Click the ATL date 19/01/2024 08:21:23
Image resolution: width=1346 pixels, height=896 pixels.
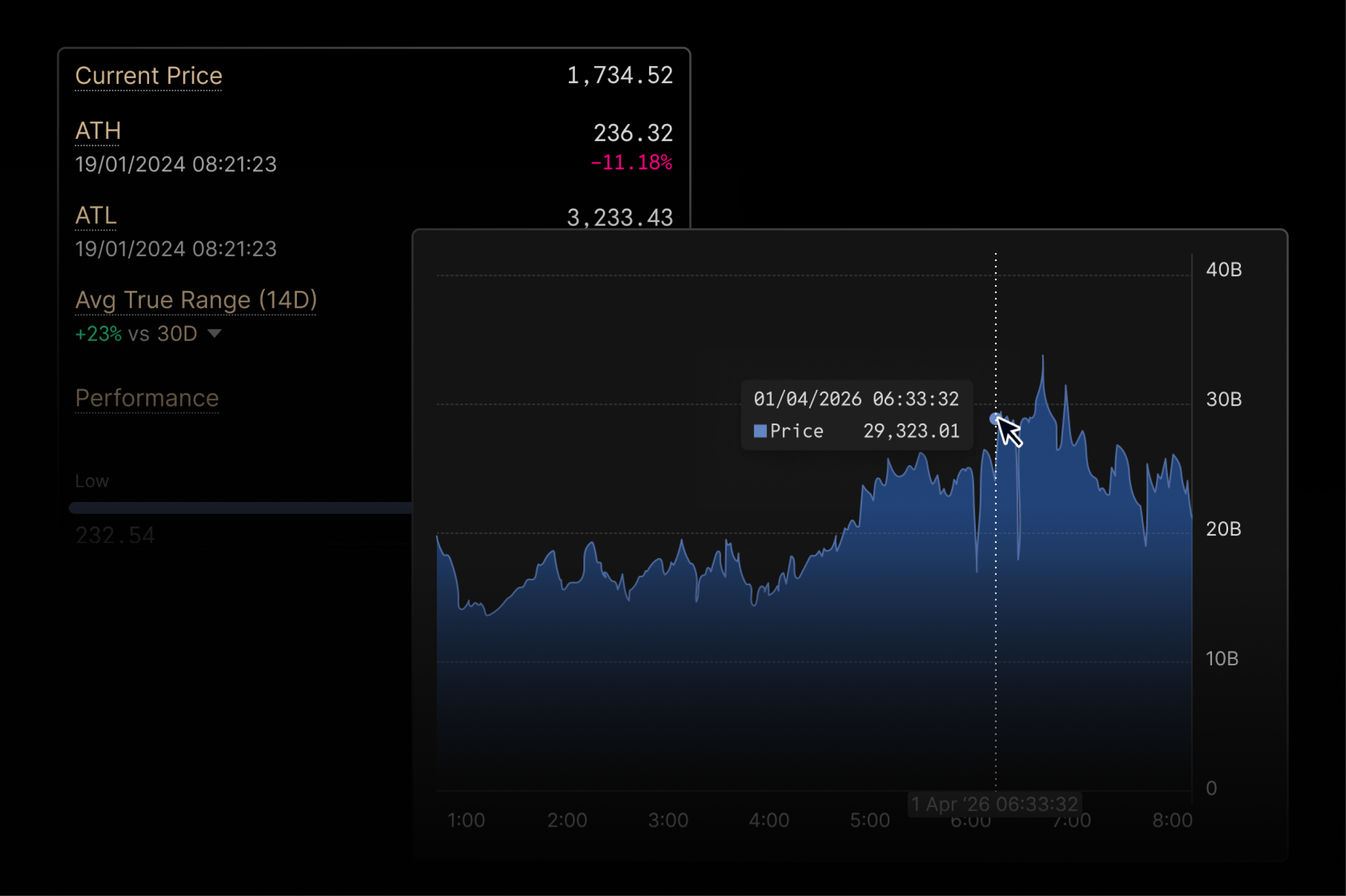click(x=176, y=249)
